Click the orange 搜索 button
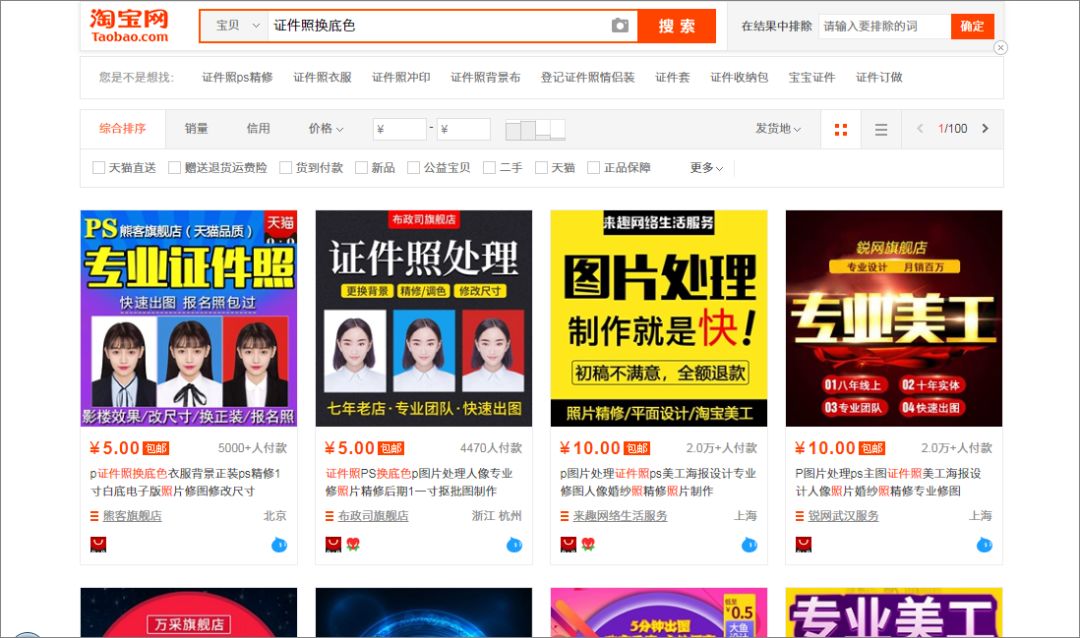The width and height of the screenshot is (1080, 638). (x=677, y=26)
